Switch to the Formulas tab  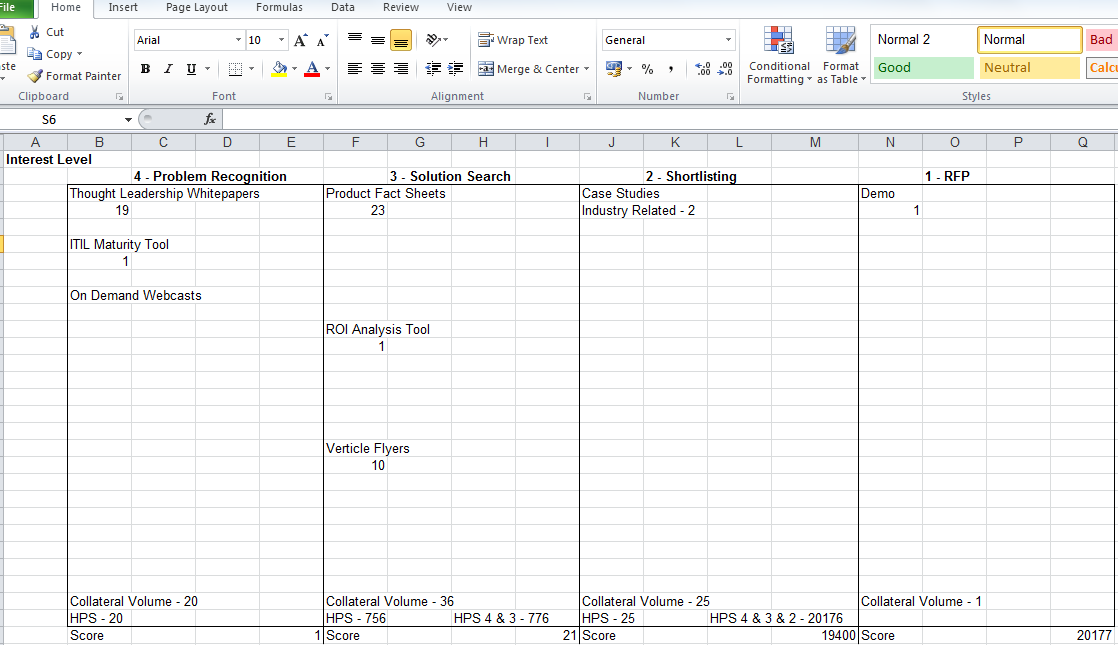tap(279, 7)
